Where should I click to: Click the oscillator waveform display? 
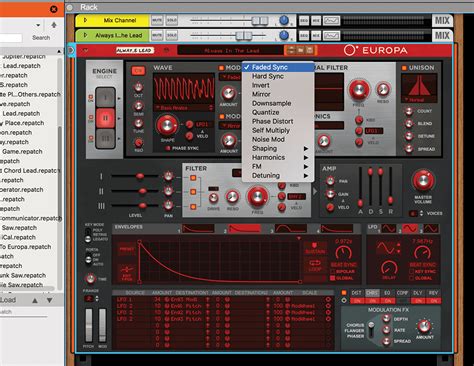click(x=184, y=89)
